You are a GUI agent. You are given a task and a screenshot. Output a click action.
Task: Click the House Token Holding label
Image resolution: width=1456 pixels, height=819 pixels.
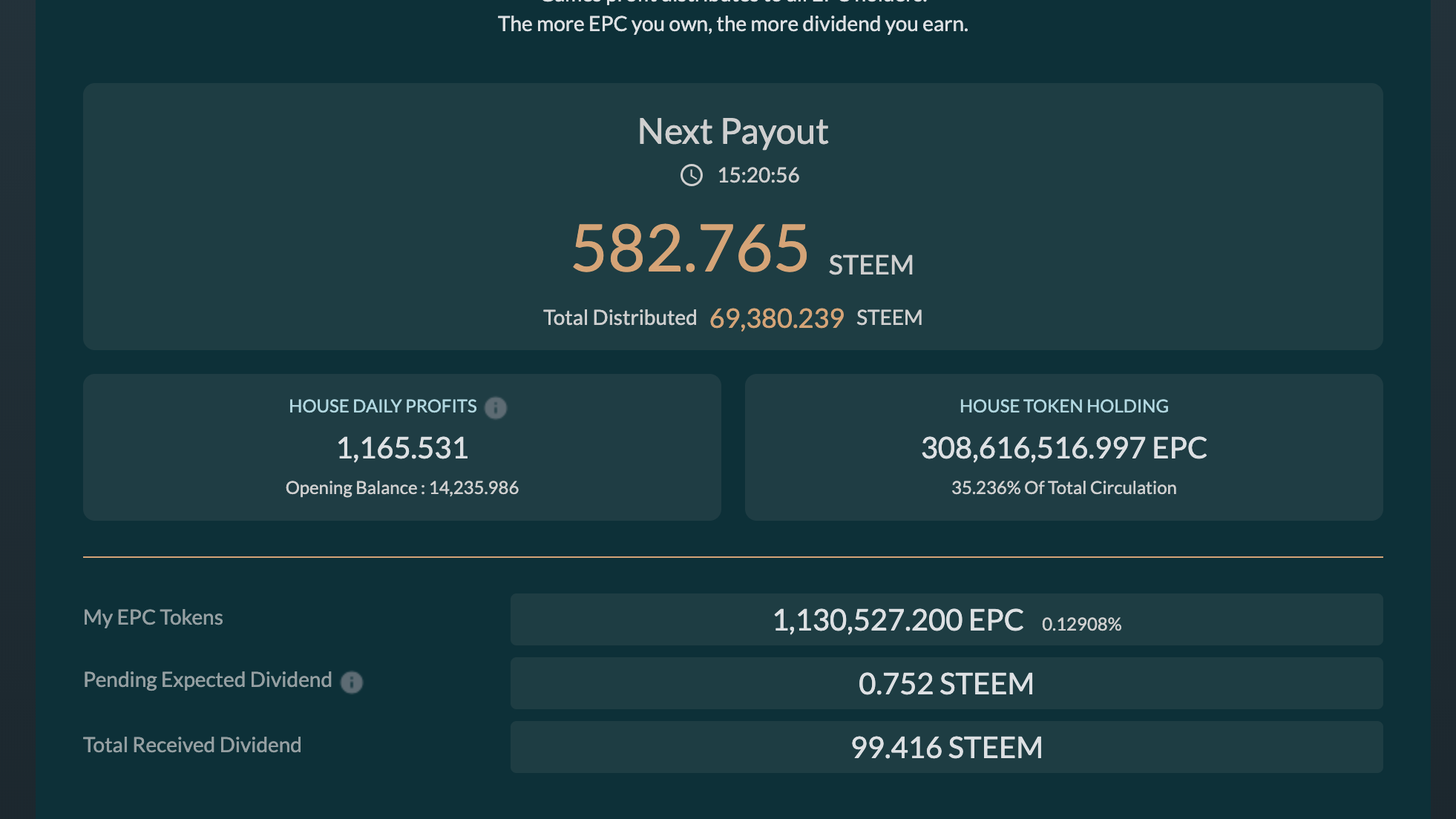point(1063,407)
